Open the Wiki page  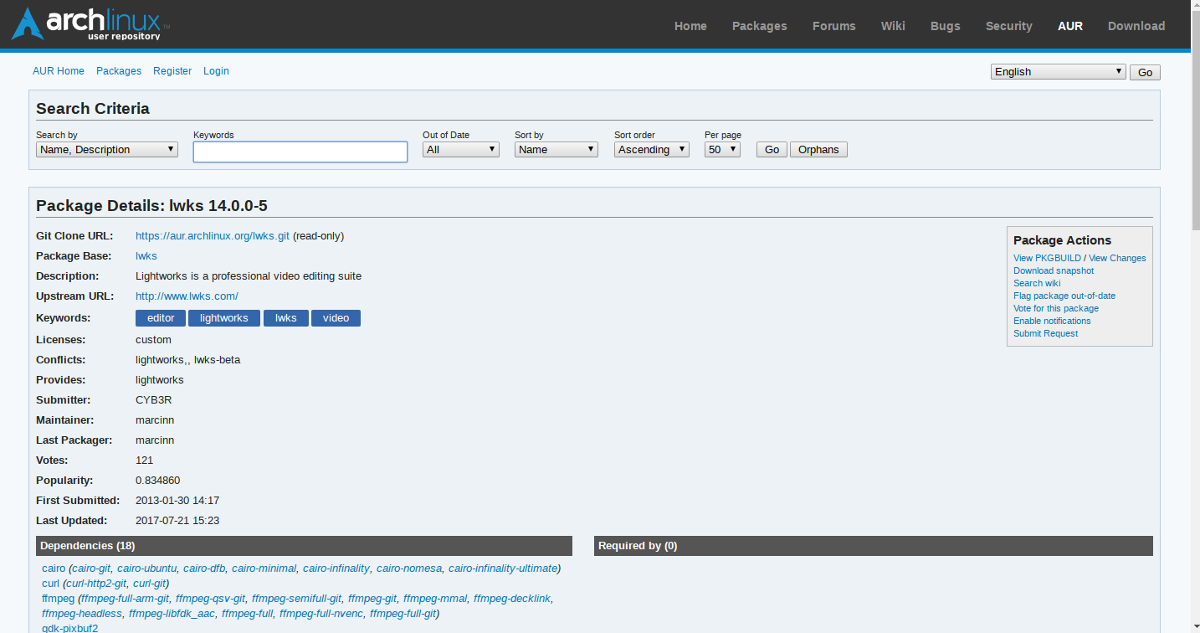click(893, 26)
